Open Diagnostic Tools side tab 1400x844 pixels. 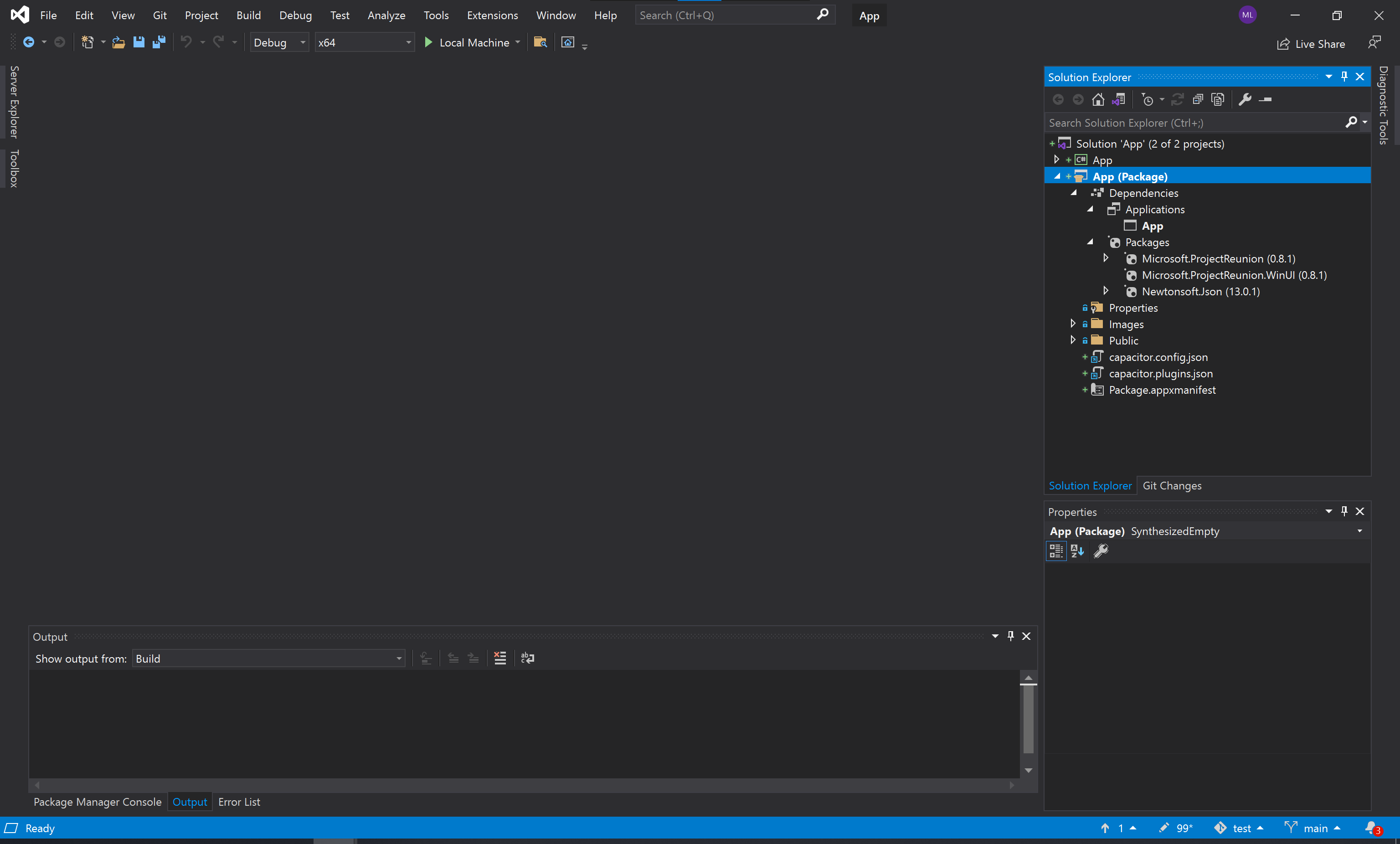click(x=1384, y=106)
